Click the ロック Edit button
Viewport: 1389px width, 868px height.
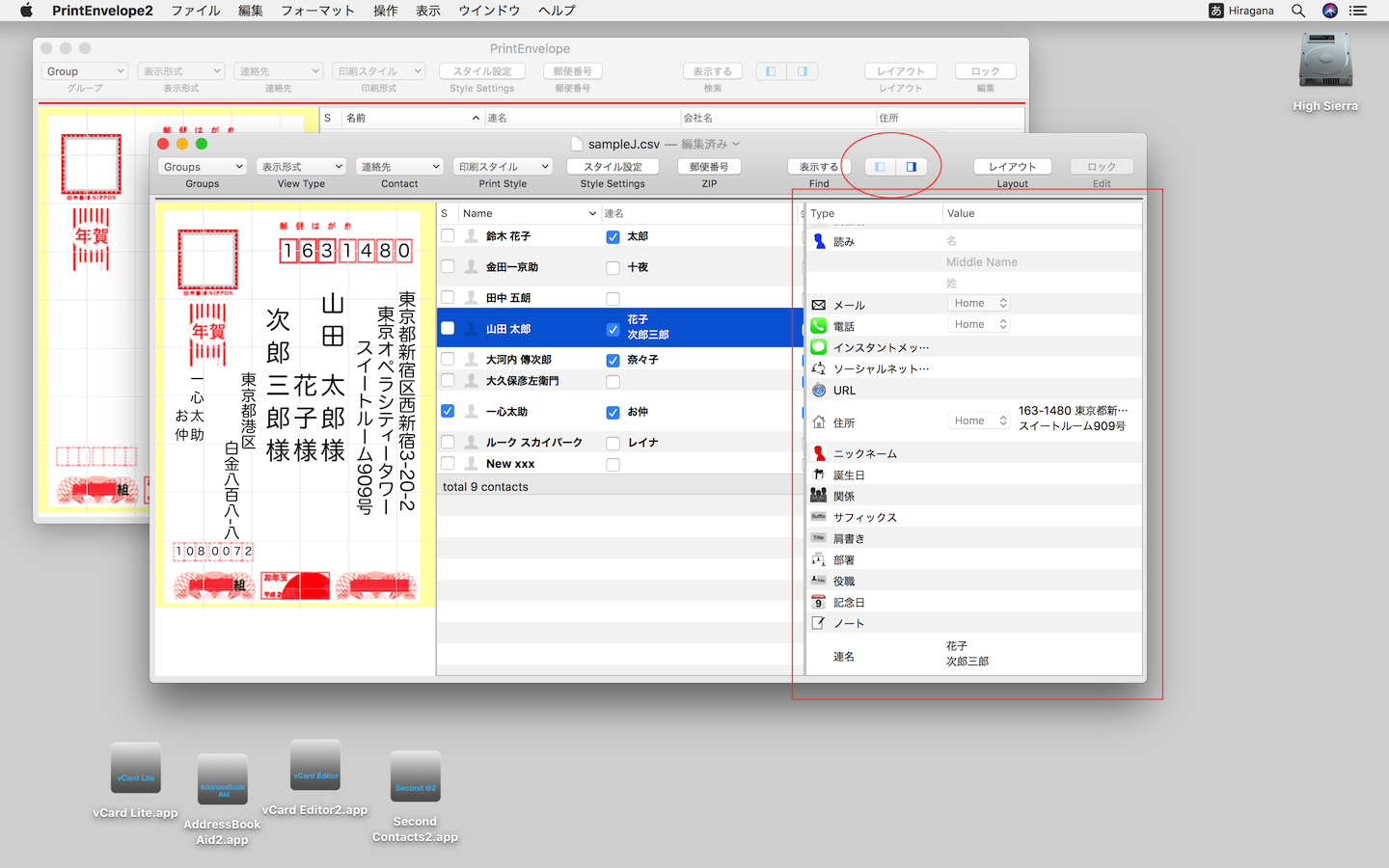[1102, 167]
